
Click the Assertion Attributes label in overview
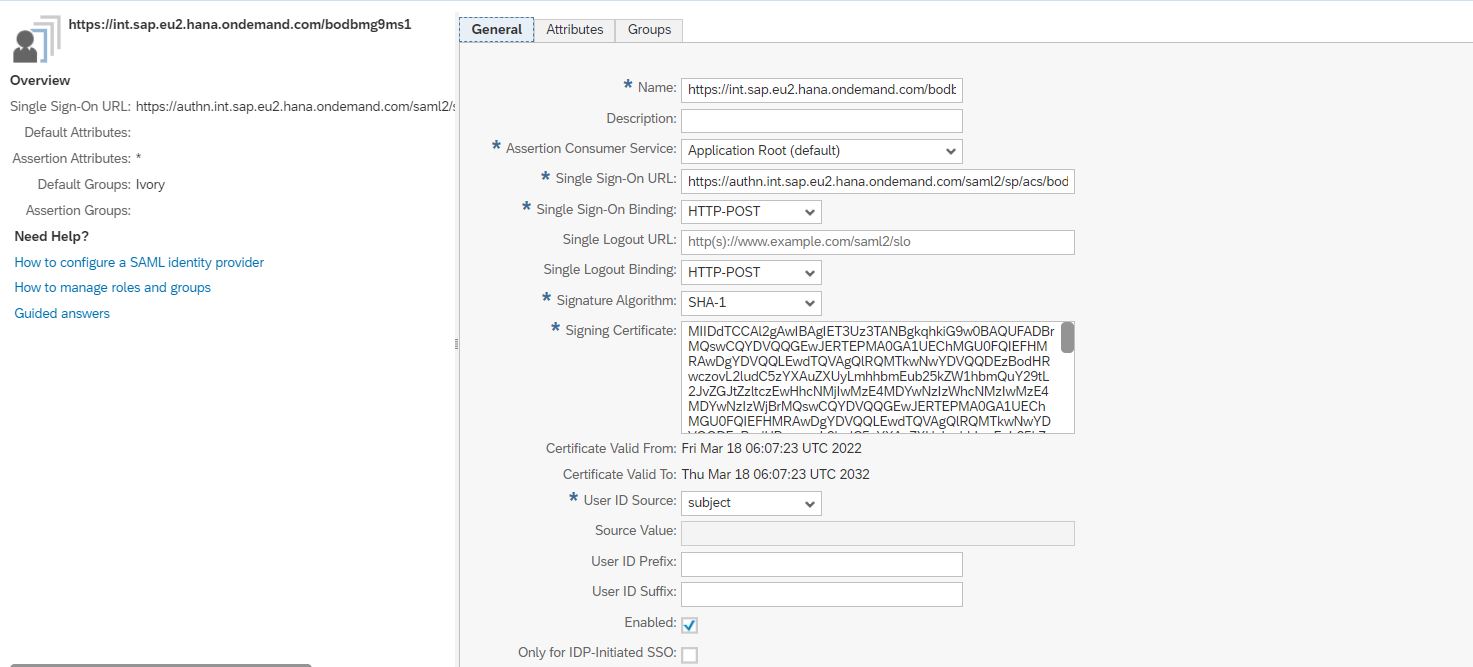71,158
